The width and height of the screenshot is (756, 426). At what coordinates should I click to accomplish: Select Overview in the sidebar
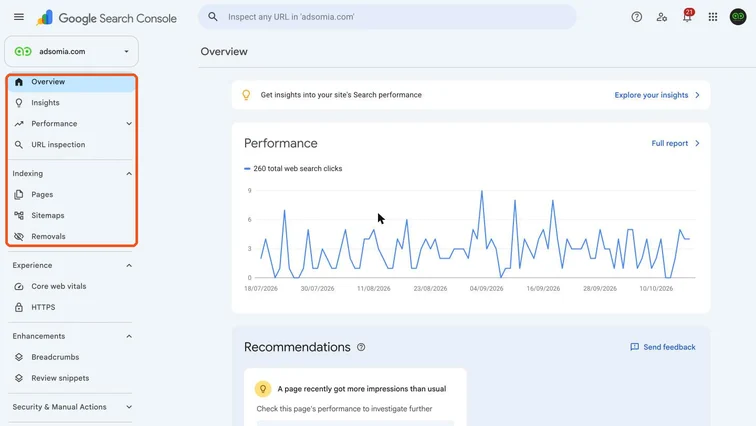71,82
